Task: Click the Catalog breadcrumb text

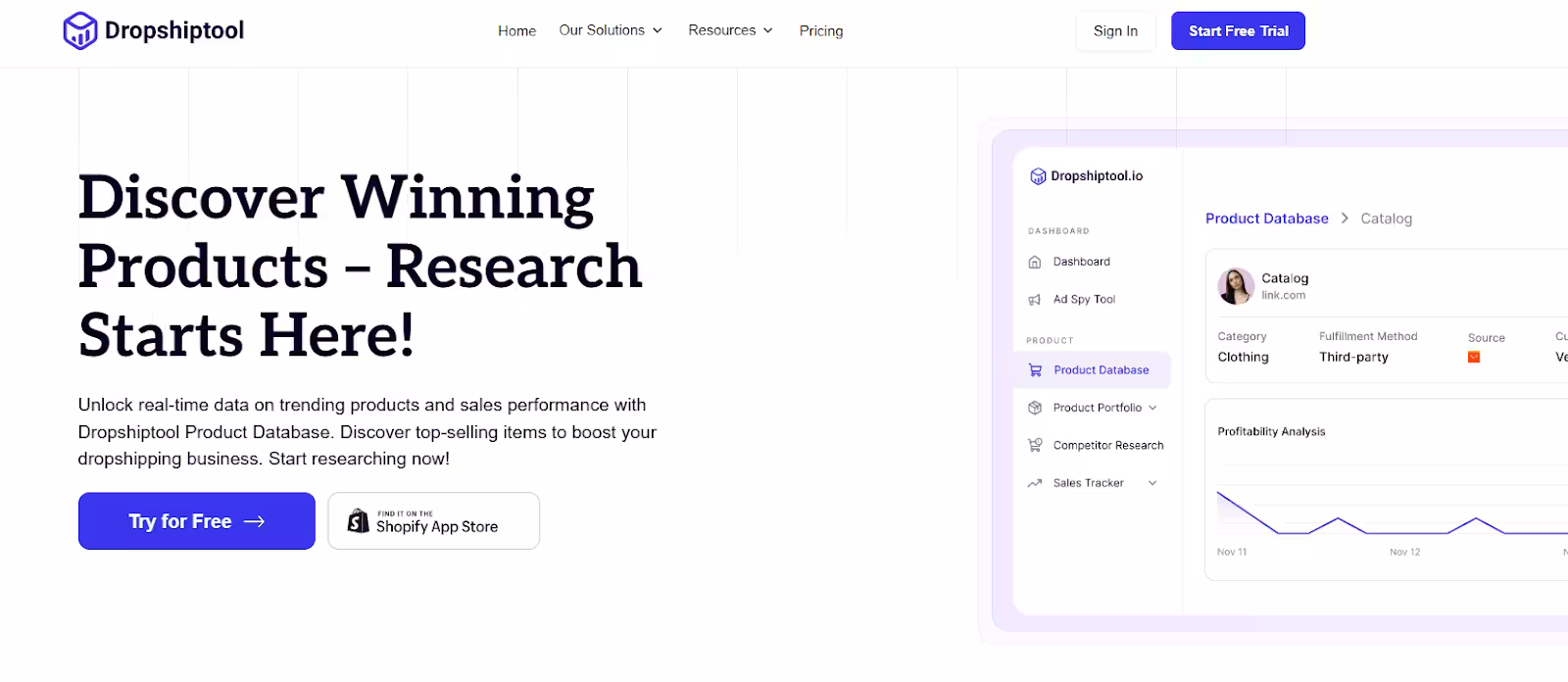Action: click(x=1387, y=219)
